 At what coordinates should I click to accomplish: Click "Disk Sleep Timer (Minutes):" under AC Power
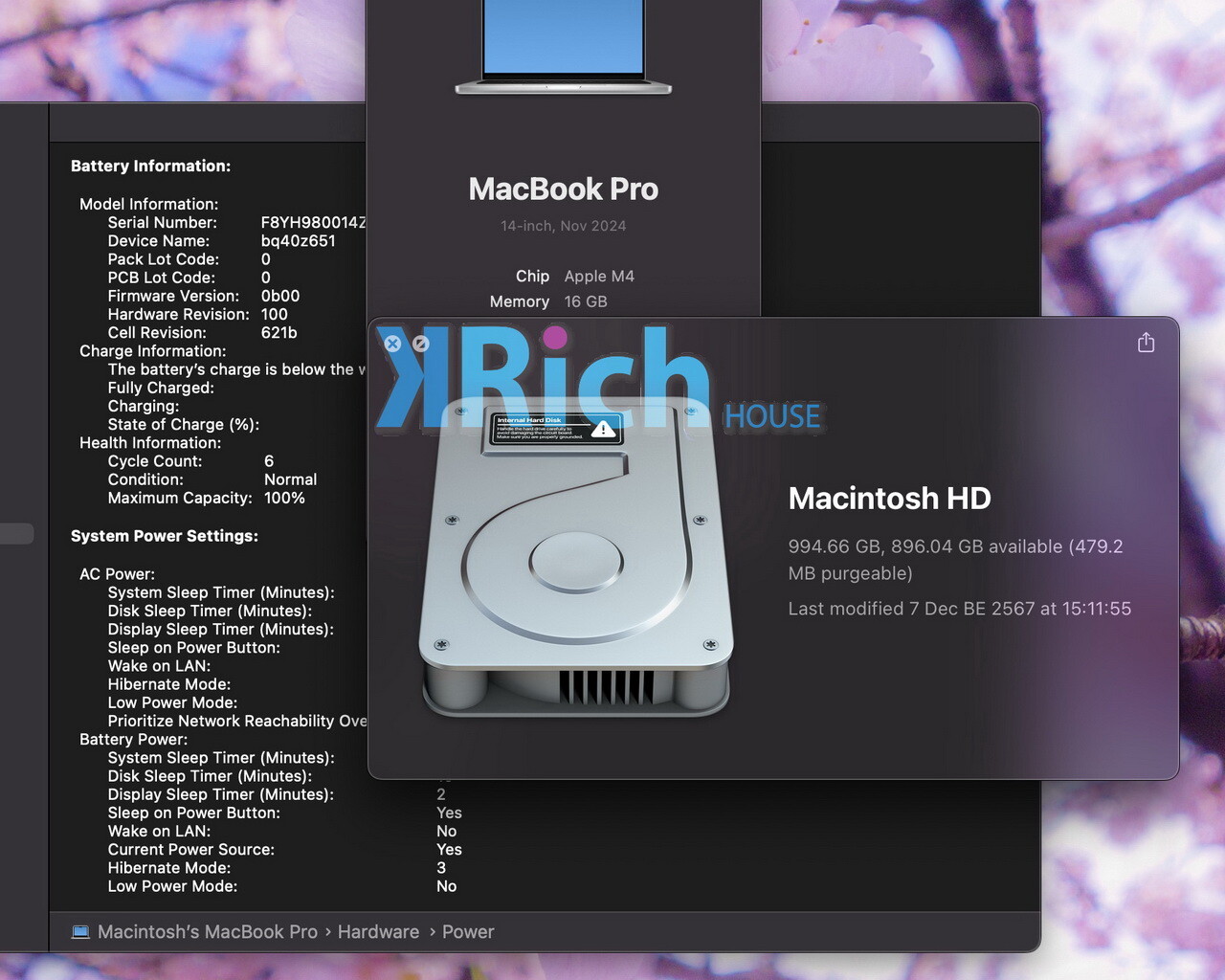(x=210, y=611)
